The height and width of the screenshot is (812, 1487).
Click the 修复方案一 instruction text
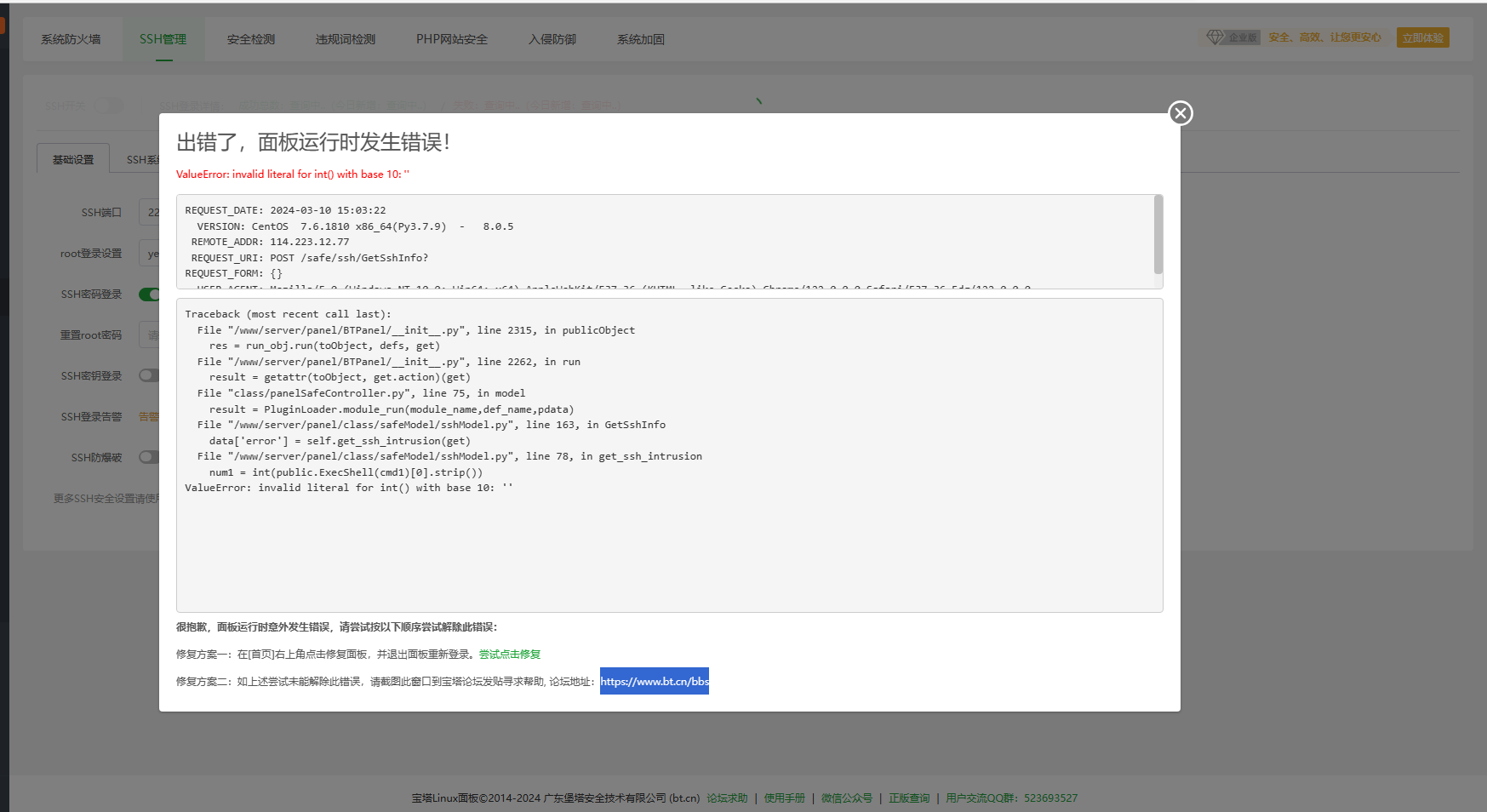point(325,655)
